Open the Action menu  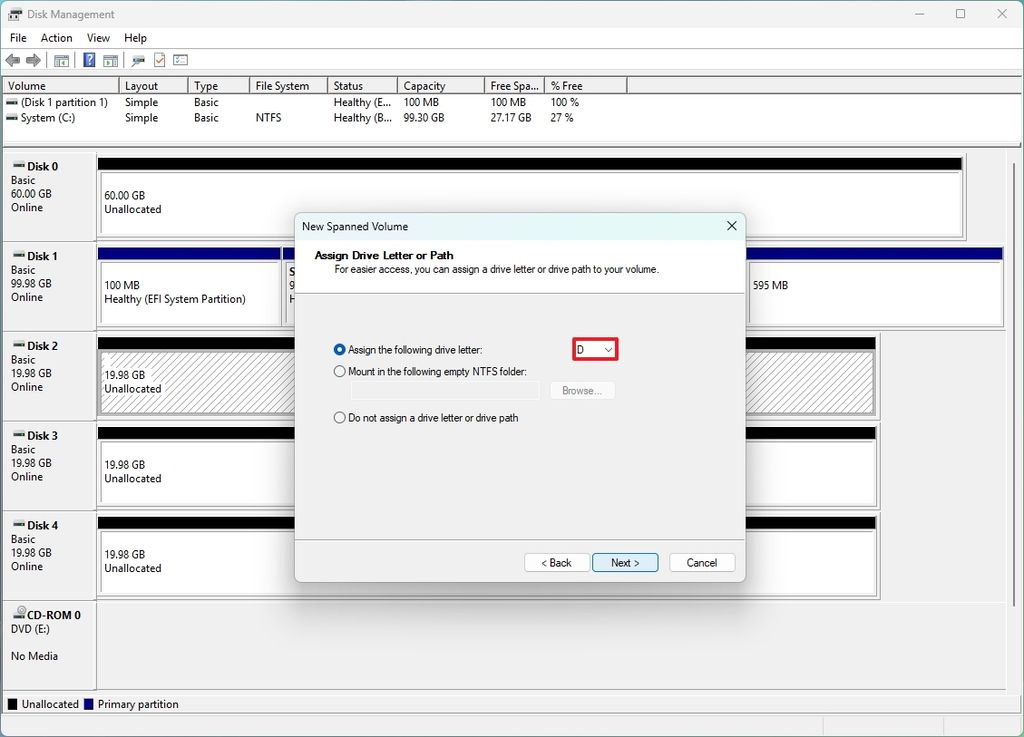(x=56, y=38)
